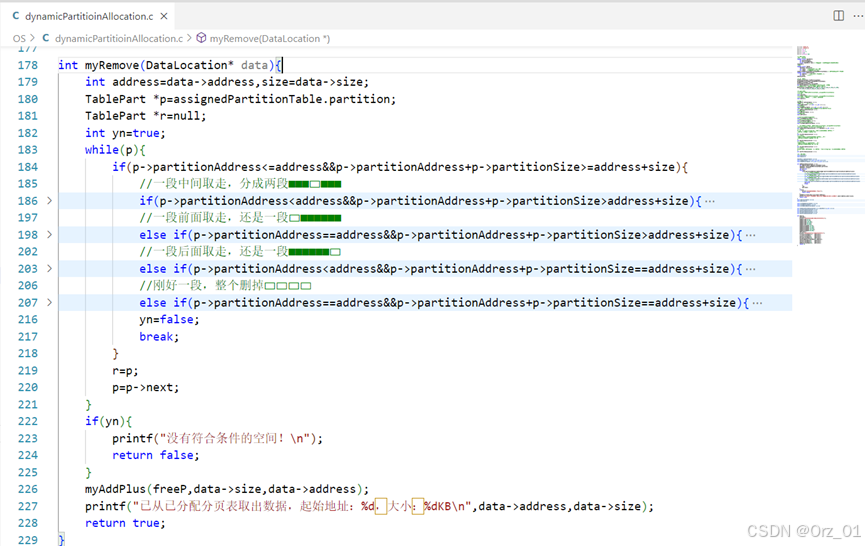This screenshot has width=865, height=546.
Task: Expand the folded block at line 203
Action: click(49, 269)
